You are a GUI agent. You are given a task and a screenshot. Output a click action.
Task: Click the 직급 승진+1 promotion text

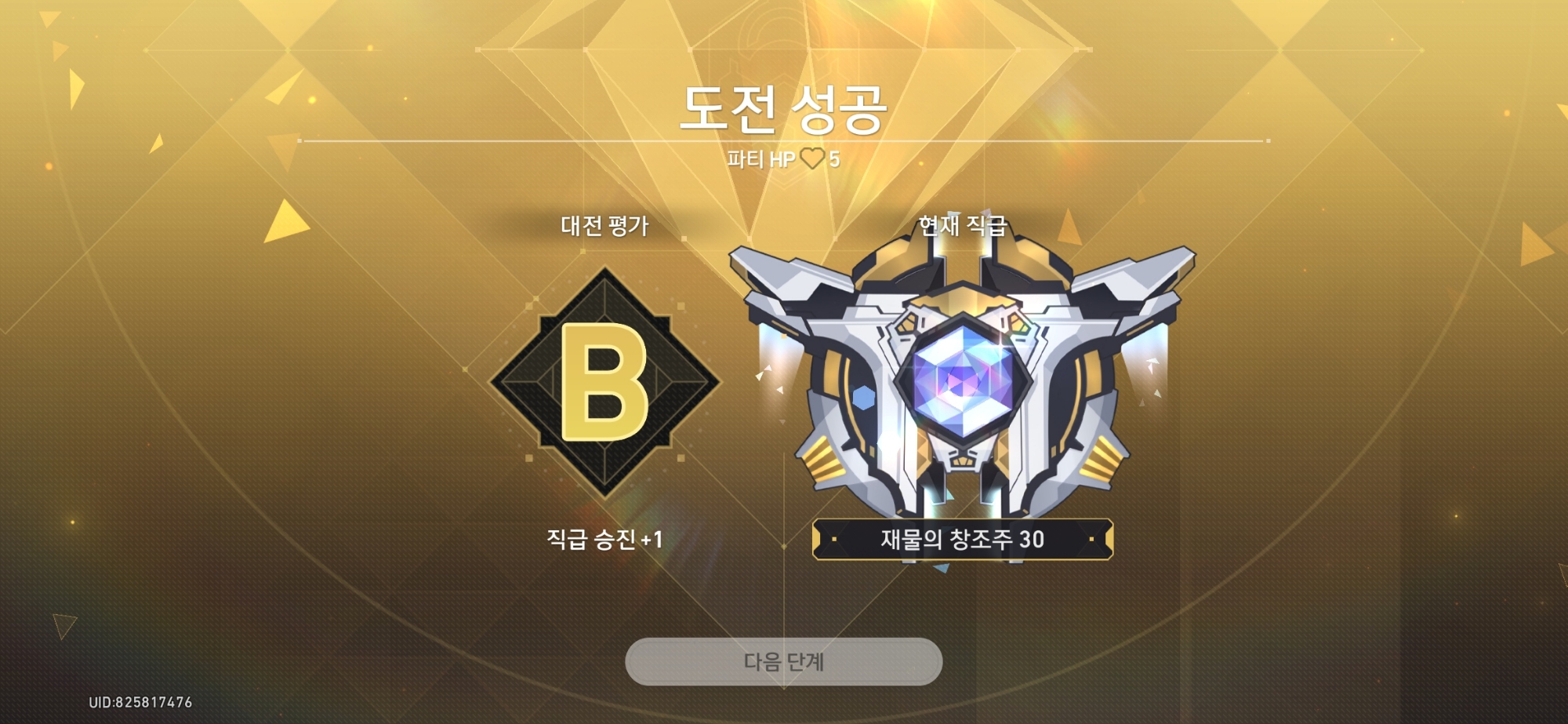(x=604, y=540)
